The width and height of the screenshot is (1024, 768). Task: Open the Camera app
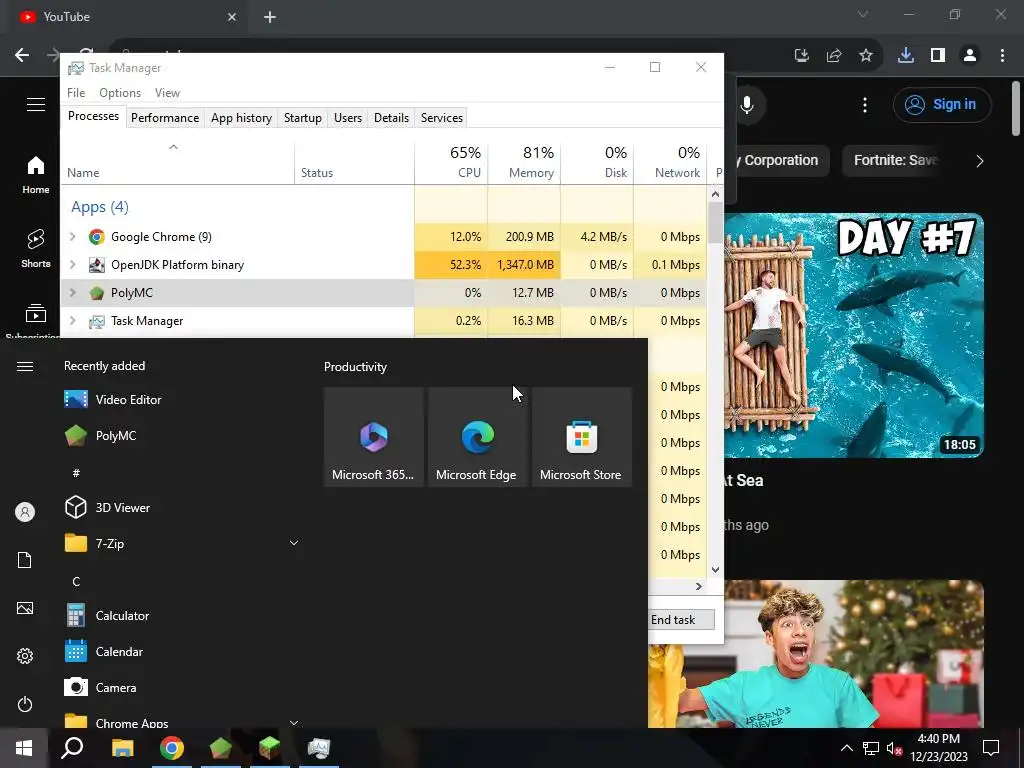click(x=103, y=688)
